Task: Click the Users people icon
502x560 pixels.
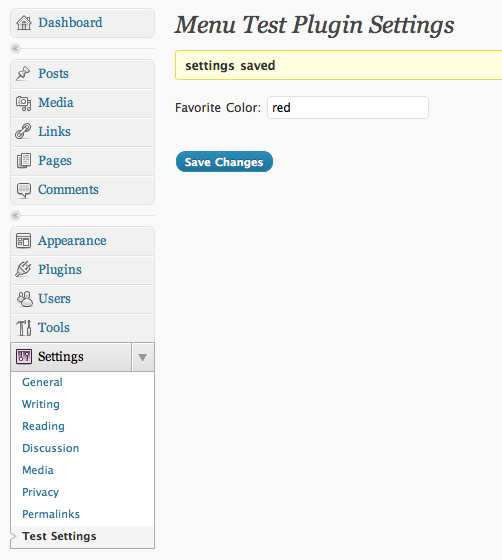Action: click(24, 299)
